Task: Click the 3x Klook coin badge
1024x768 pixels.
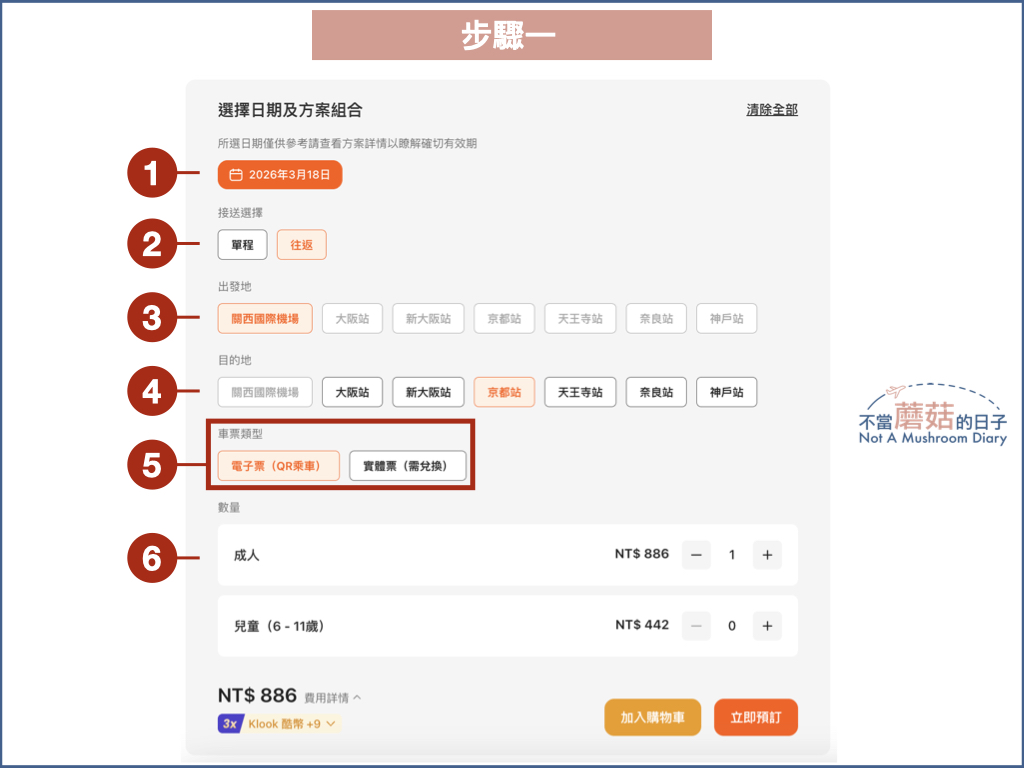Action: [231, 723]
